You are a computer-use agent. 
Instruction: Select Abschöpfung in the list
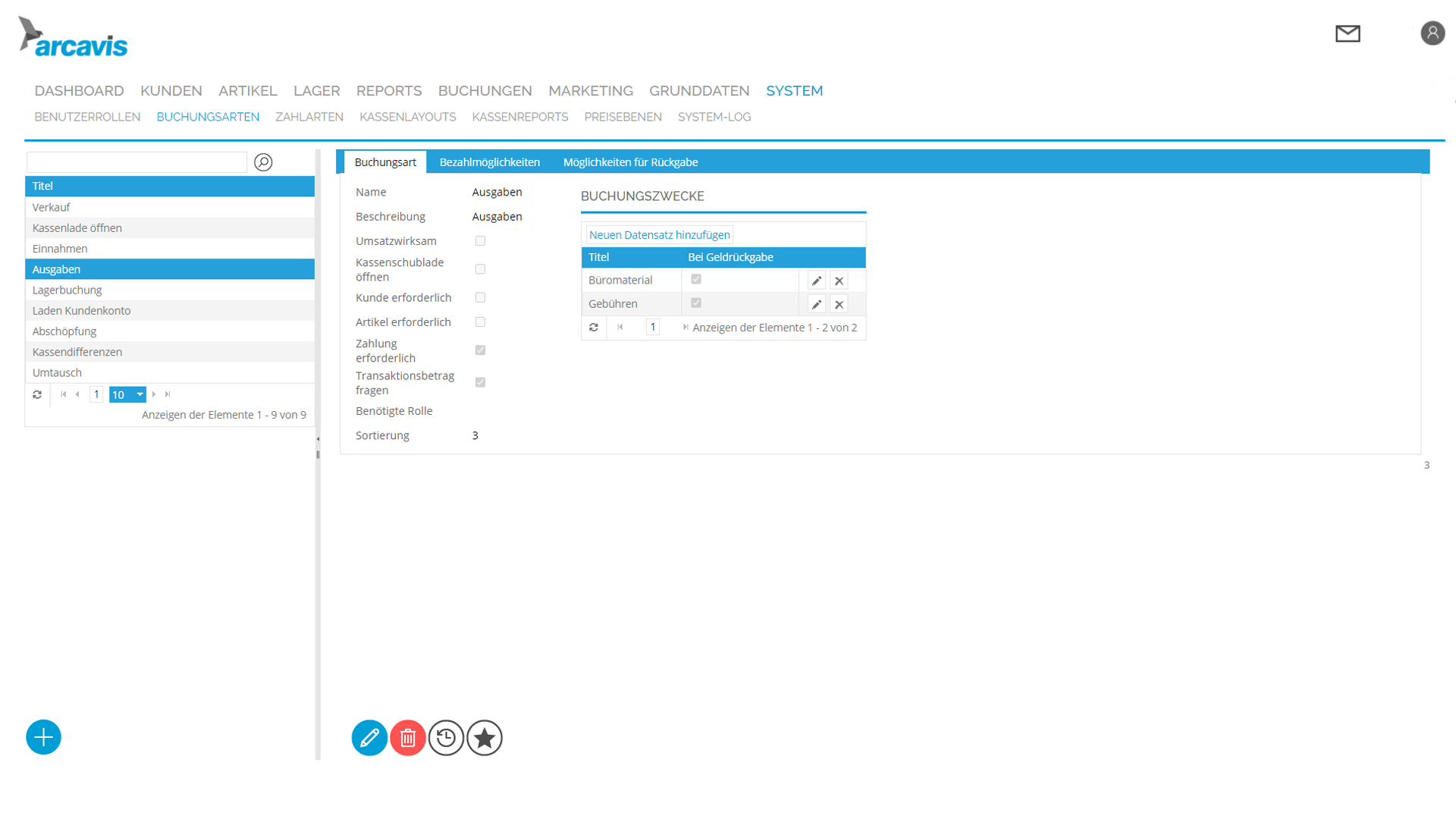point(170,331)
